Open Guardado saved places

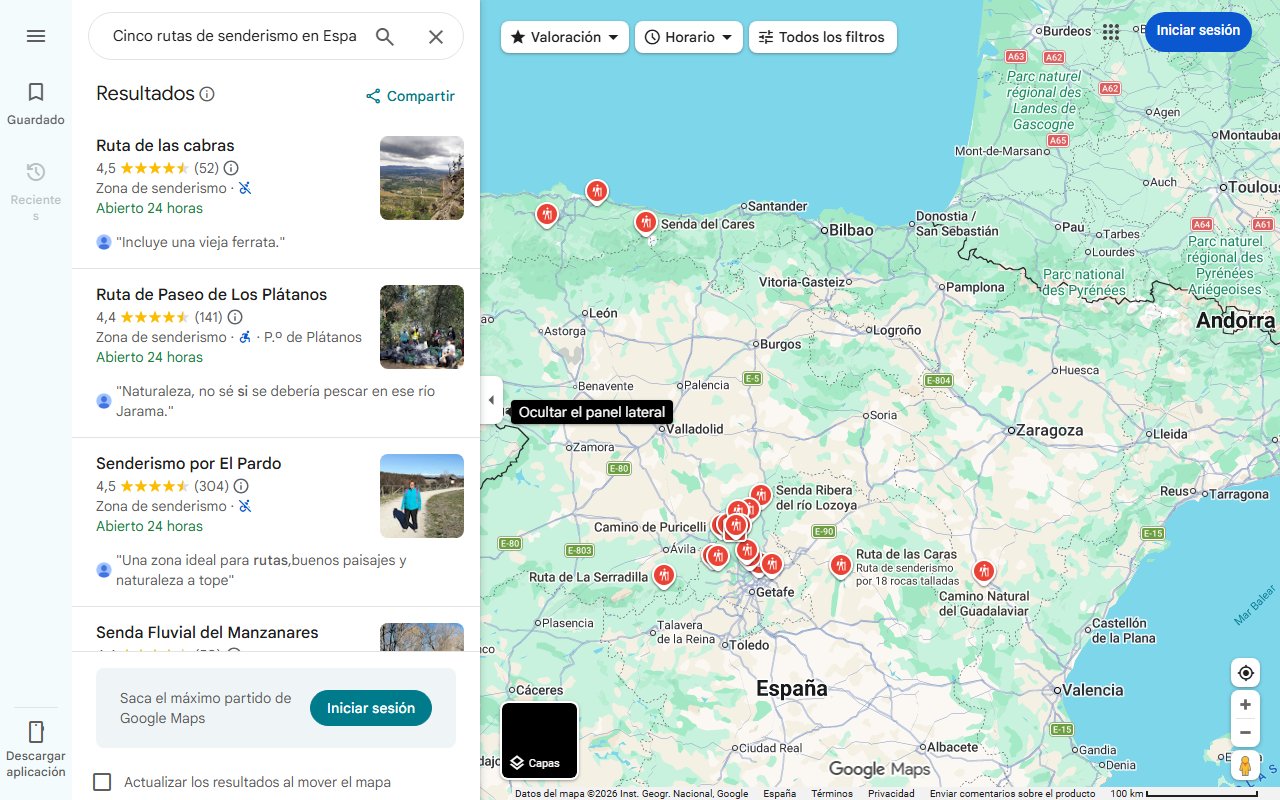tap(36, 100)
